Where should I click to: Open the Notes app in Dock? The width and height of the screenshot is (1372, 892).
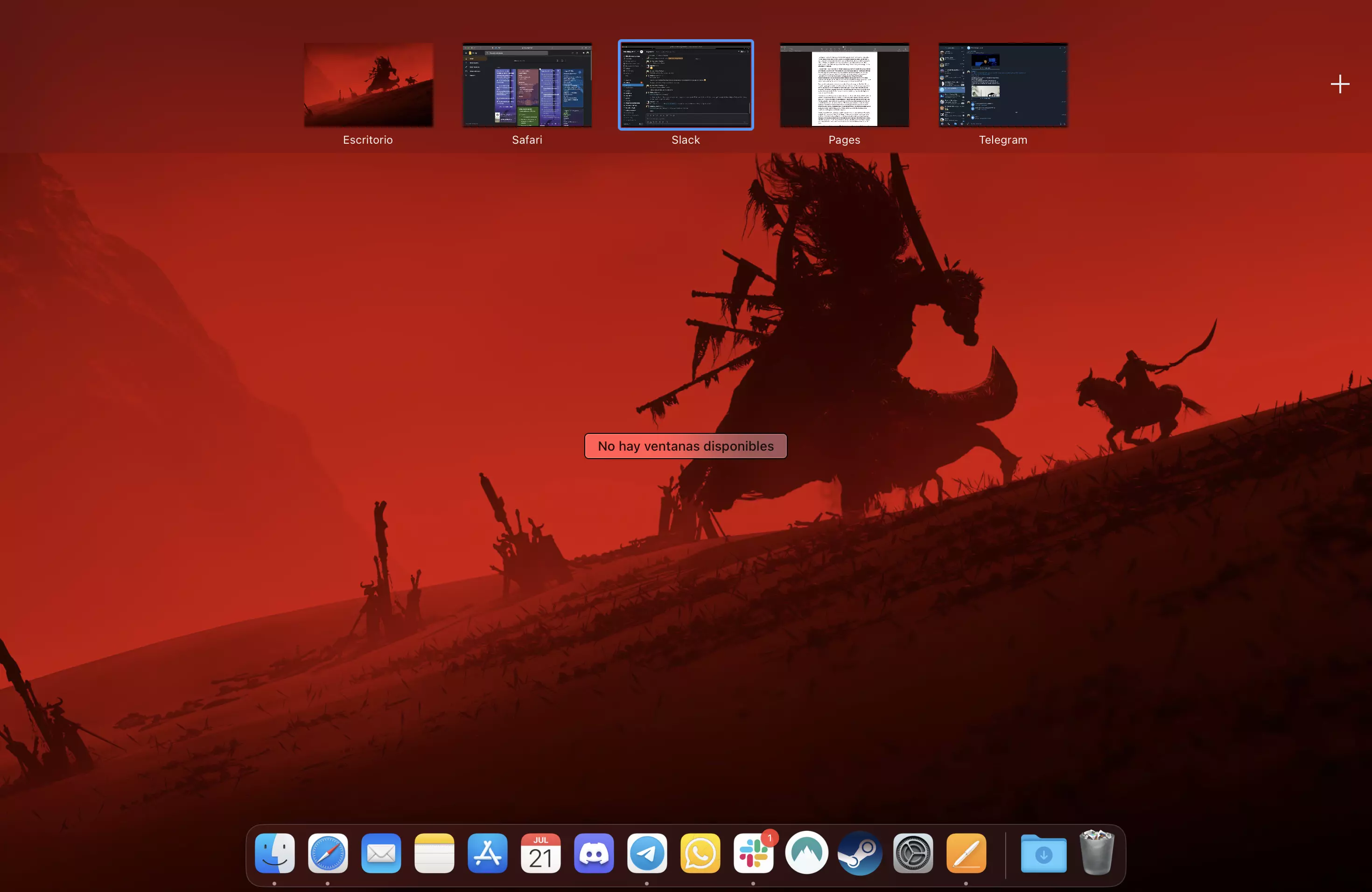click(434, 853)
